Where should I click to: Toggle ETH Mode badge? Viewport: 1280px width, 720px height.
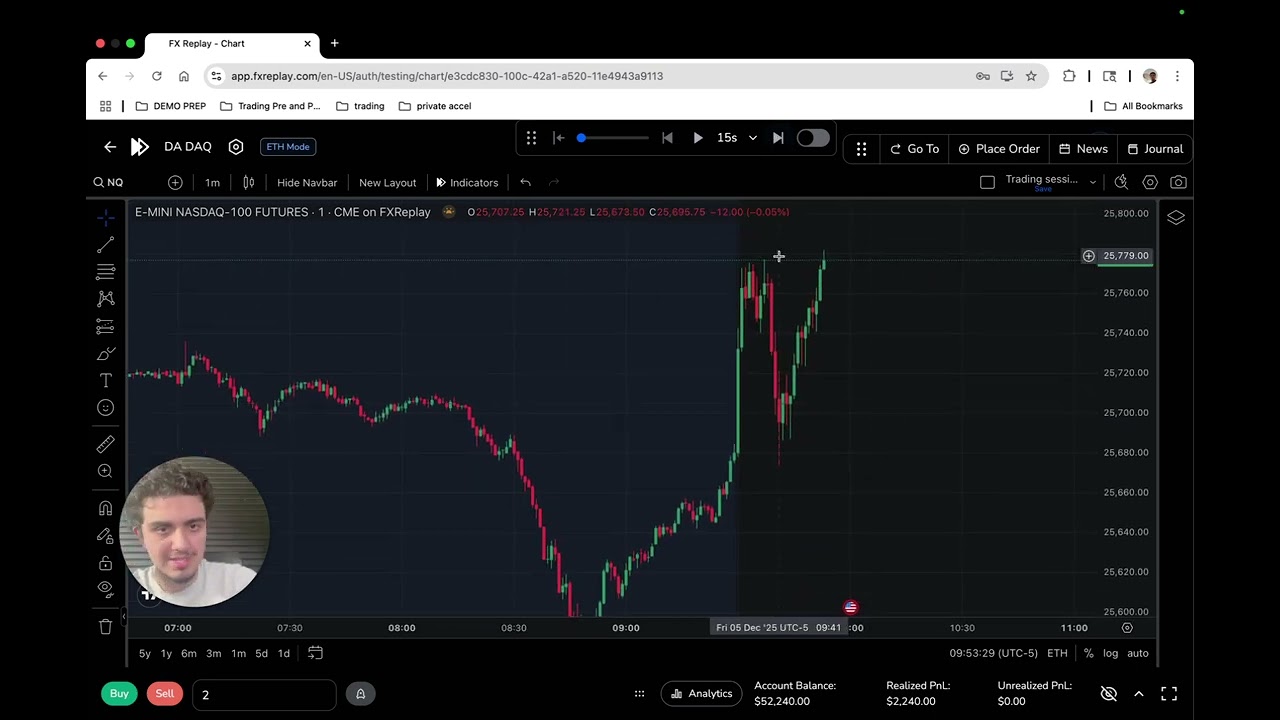point(288,147)
